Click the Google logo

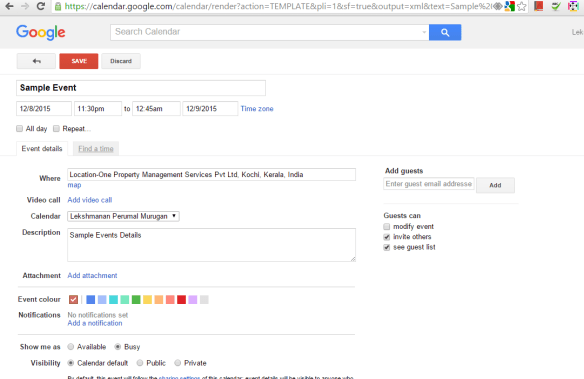point(41,32)
